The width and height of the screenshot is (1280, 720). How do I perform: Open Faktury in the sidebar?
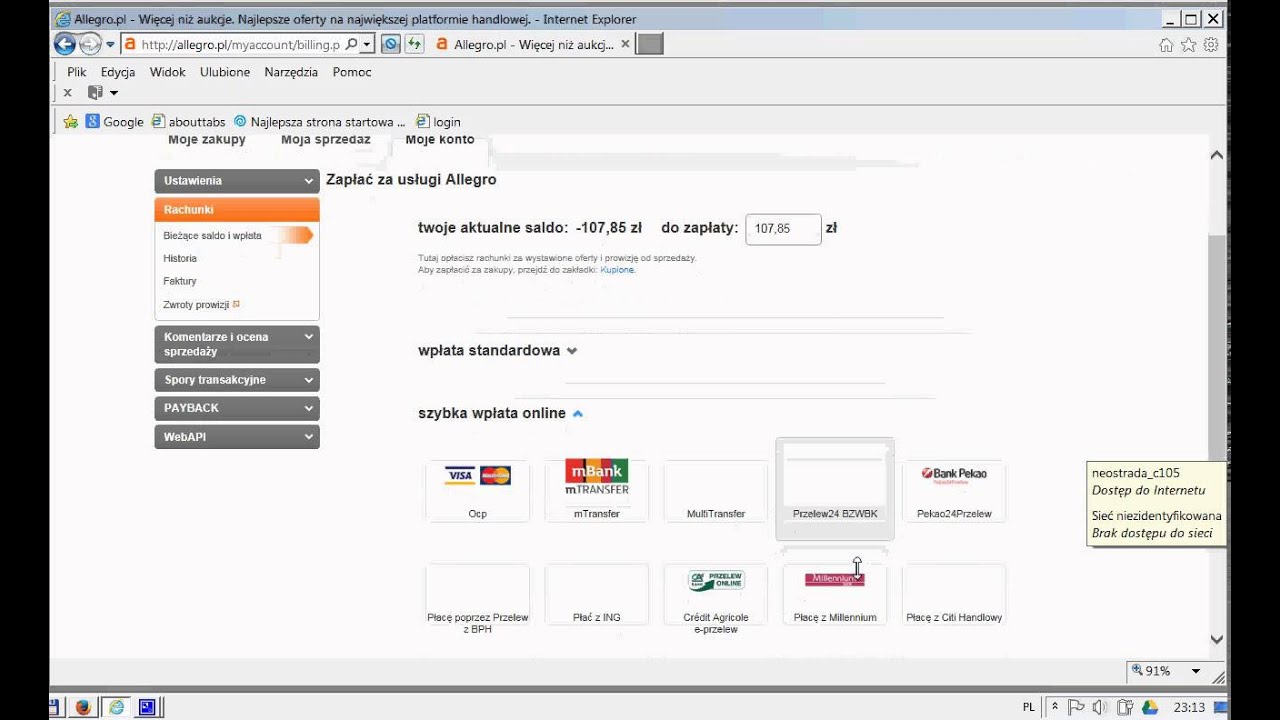180,281
